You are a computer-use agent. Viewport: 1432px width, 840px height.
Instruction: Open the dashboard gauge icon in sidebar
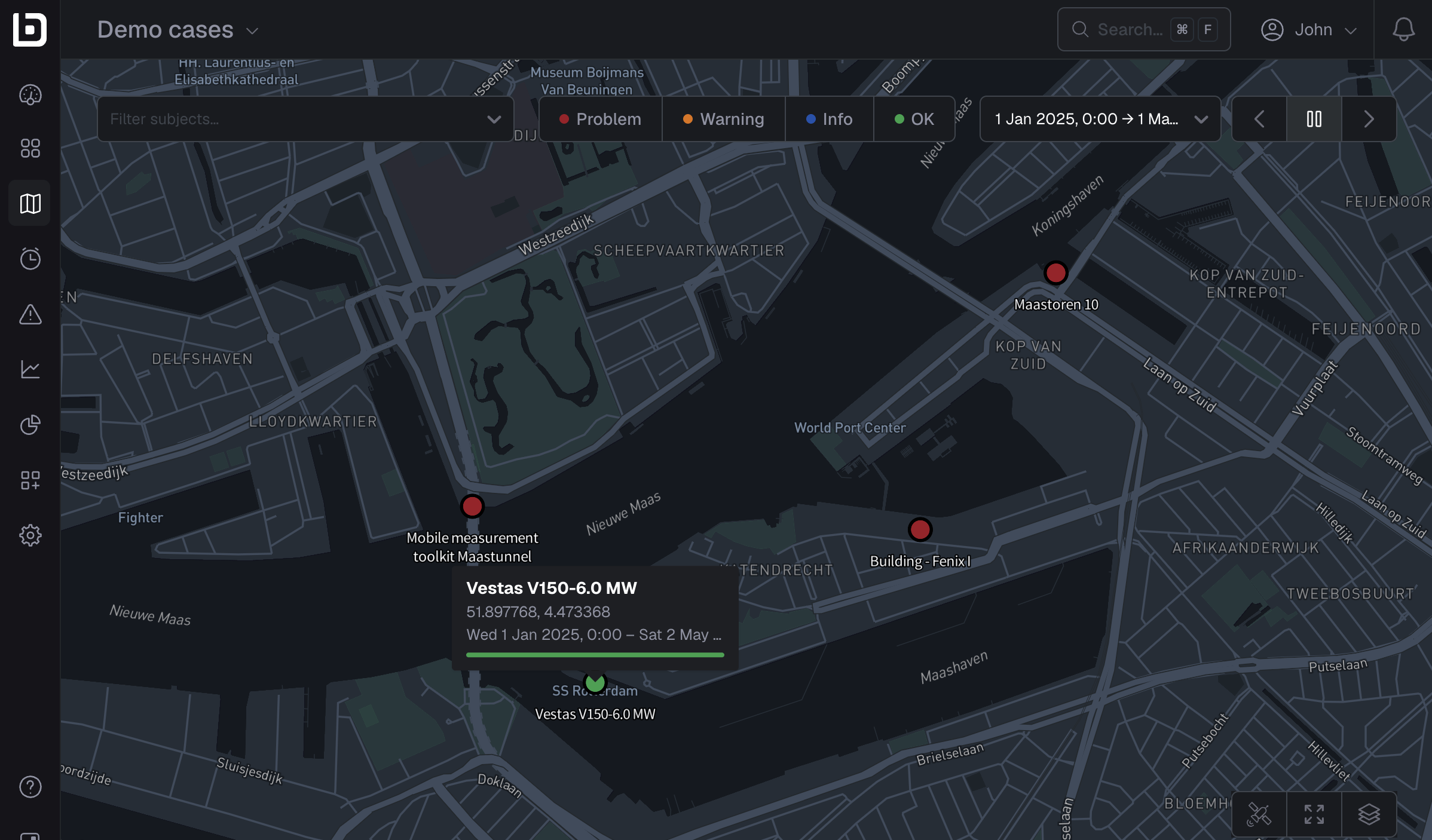coord(30,94)
